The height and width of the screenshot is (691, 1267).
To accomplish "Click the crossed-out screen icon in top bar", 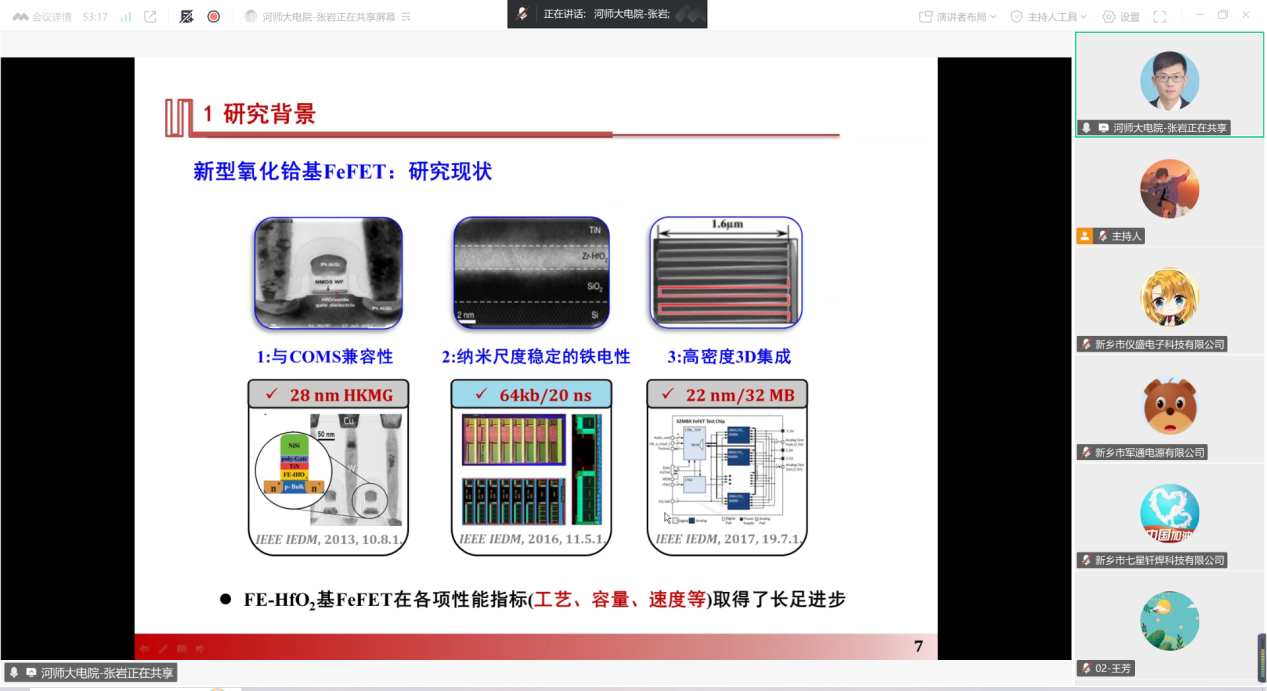I will point(186,17).
